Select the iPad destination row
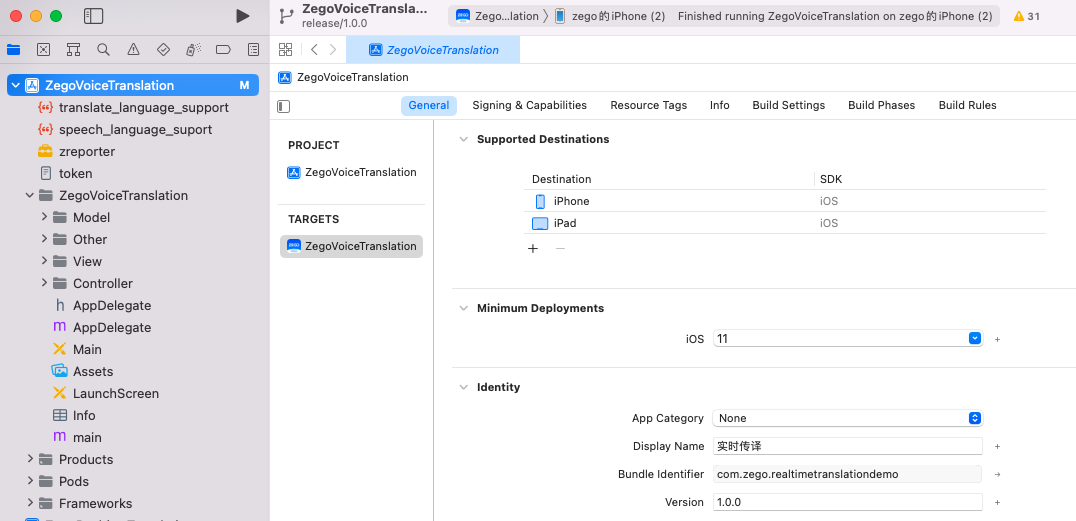The height and width of the screenshot is (521, 1076). pos(785,223)
